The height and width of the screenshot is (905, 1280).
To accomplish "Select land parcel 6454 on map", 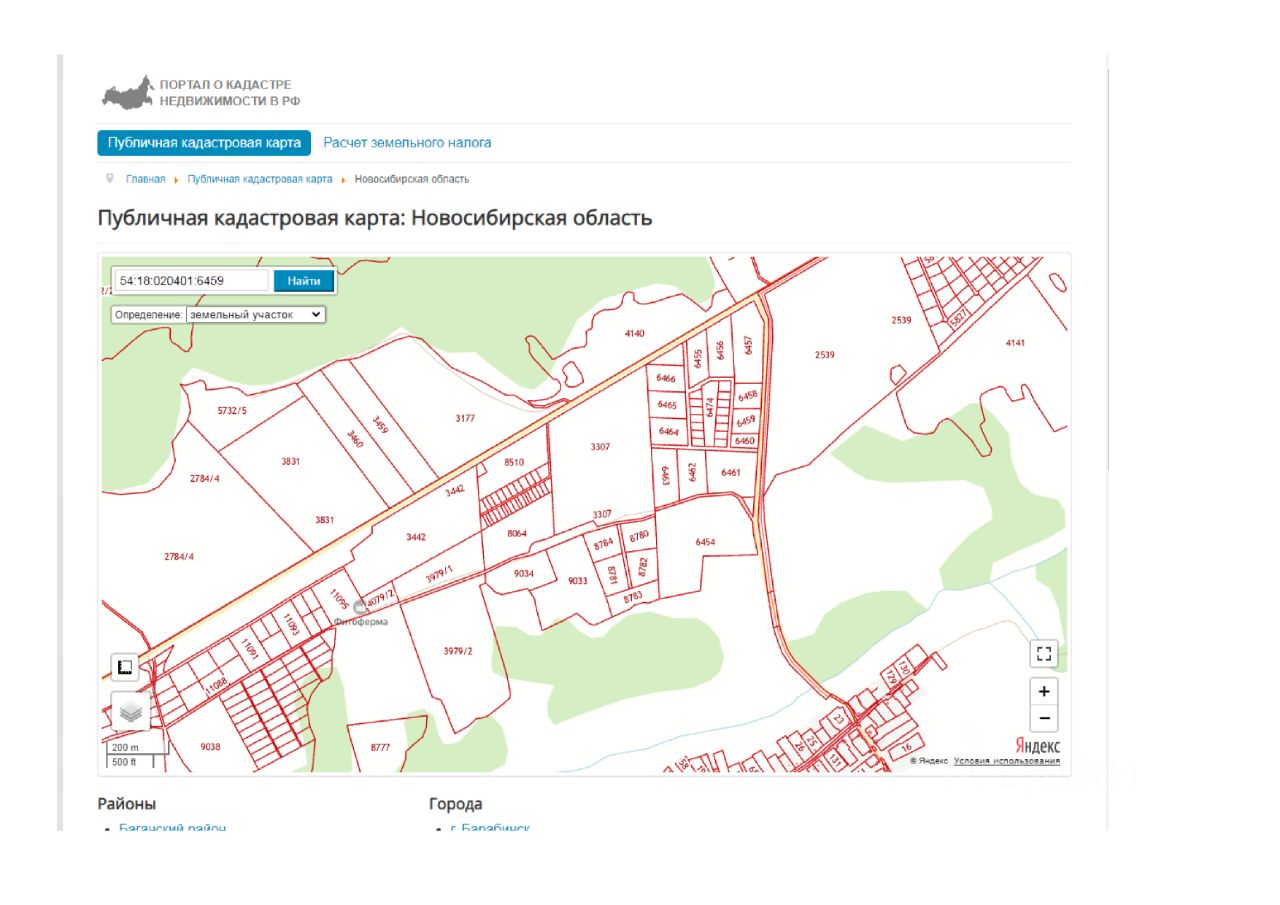I will 705,541.
